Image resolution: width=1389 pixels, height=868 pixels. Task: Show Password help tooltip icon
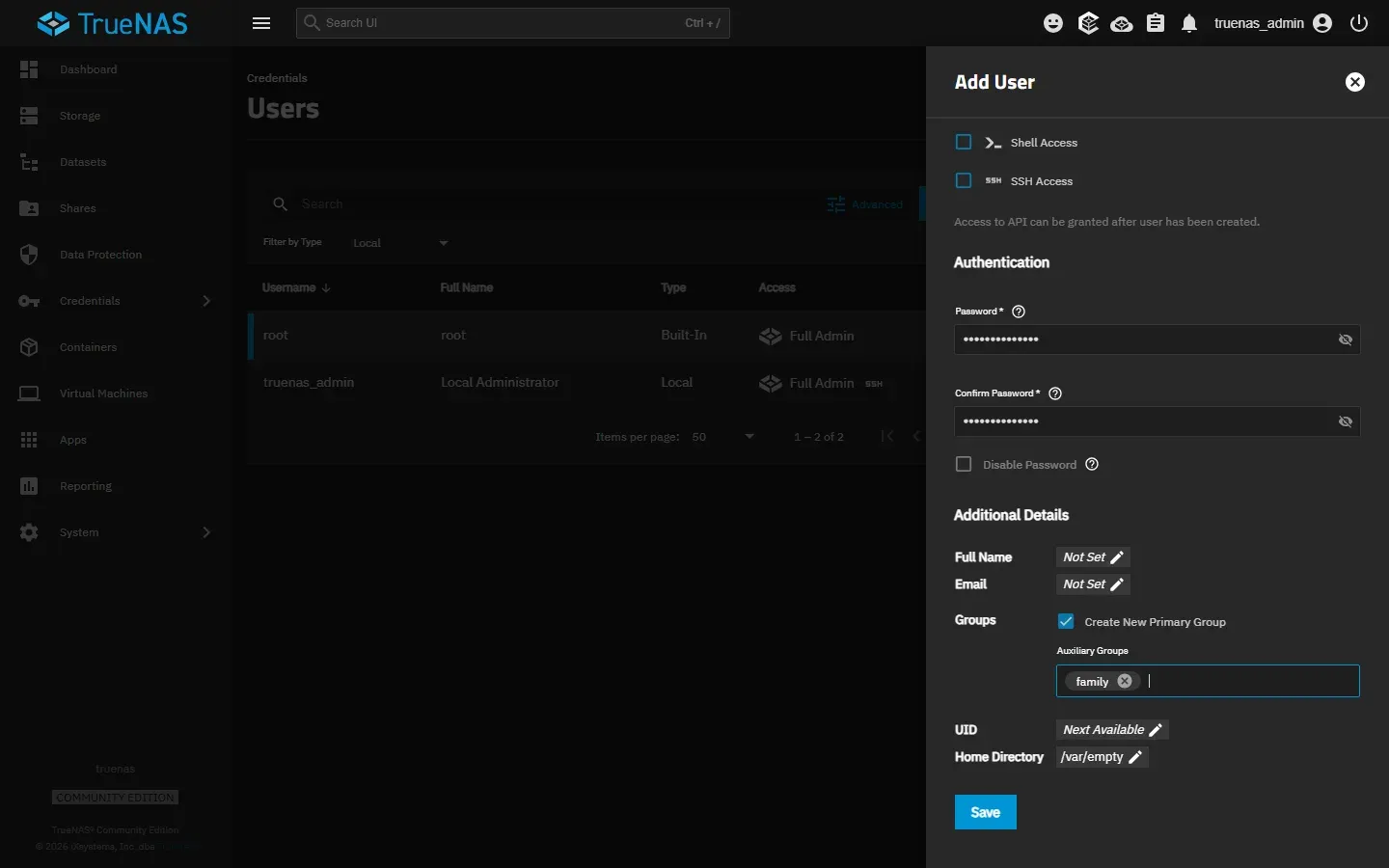pyautogui.click(x=1019, y=312)
